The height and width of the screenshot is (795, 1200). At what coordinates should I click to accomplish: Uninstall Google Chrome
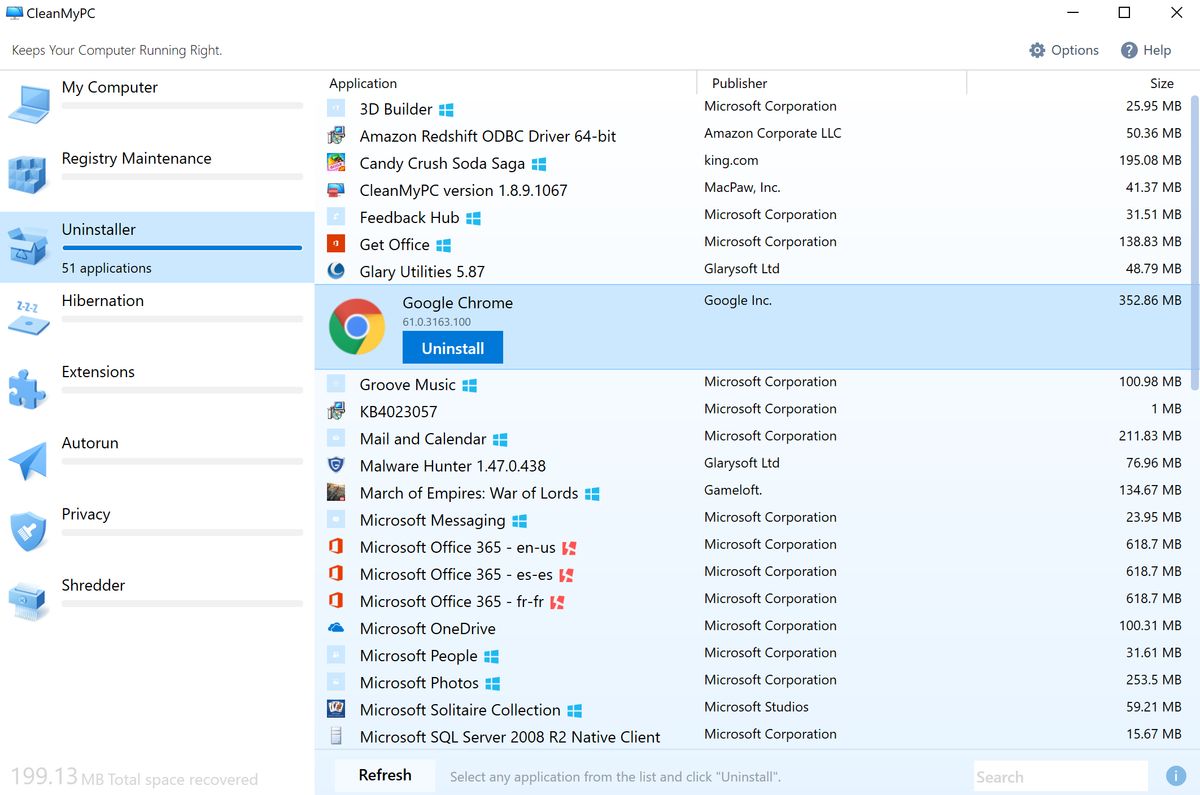pyautogui.click(x=452, y=347)
